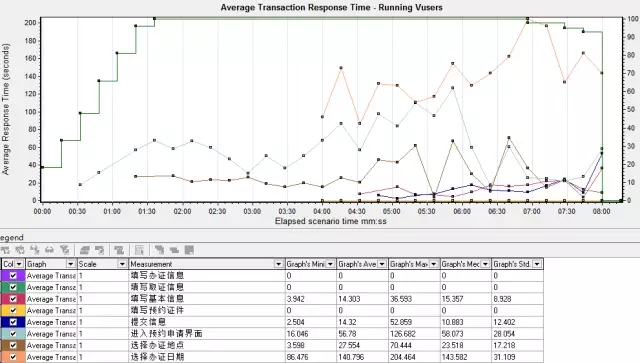Open the Scale column dropdown arrow
Screen dimensions: 640x363
[122, 264]
